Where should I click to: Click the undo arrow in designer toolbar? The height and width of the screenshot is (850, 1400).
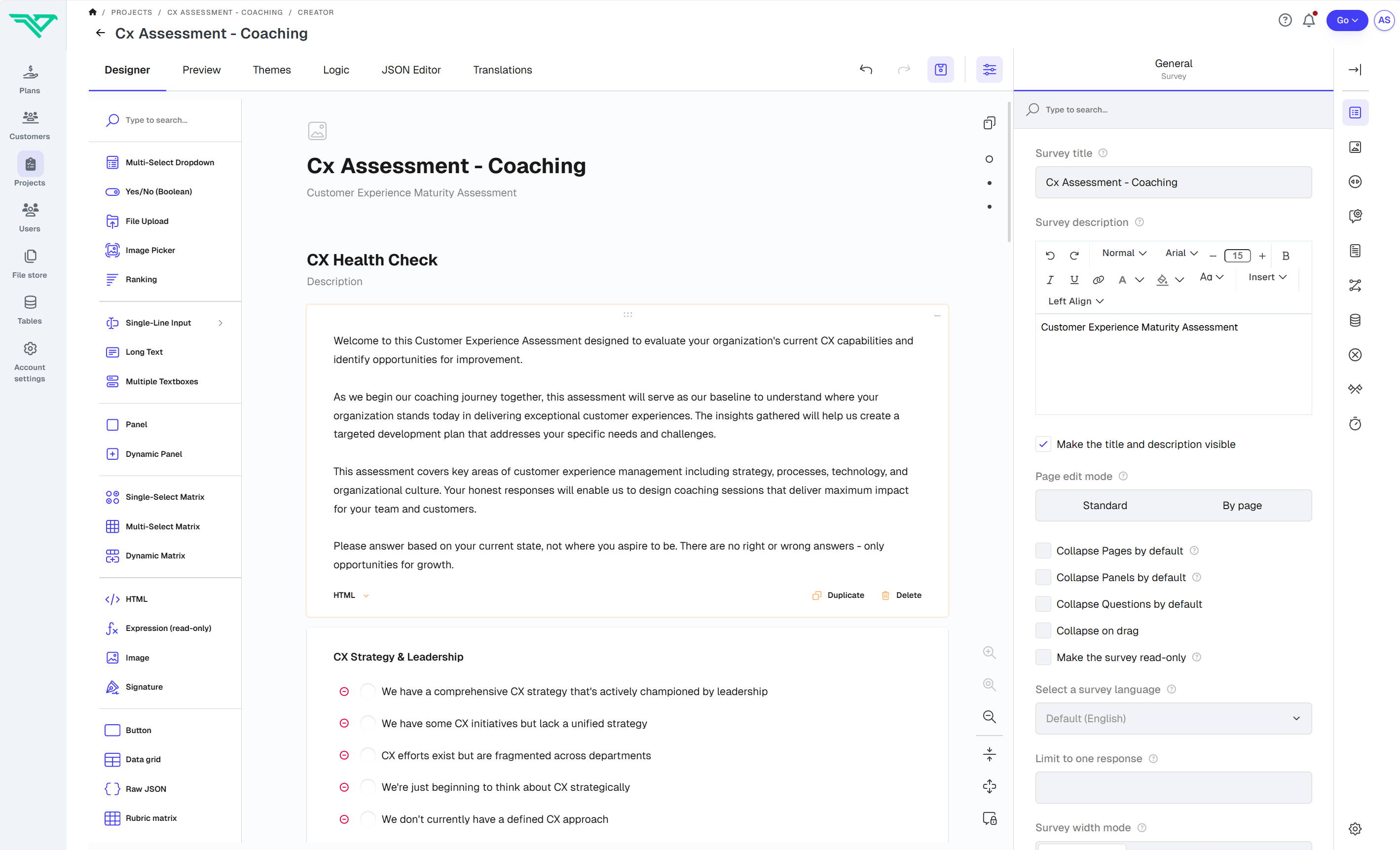tap(865, 70)
